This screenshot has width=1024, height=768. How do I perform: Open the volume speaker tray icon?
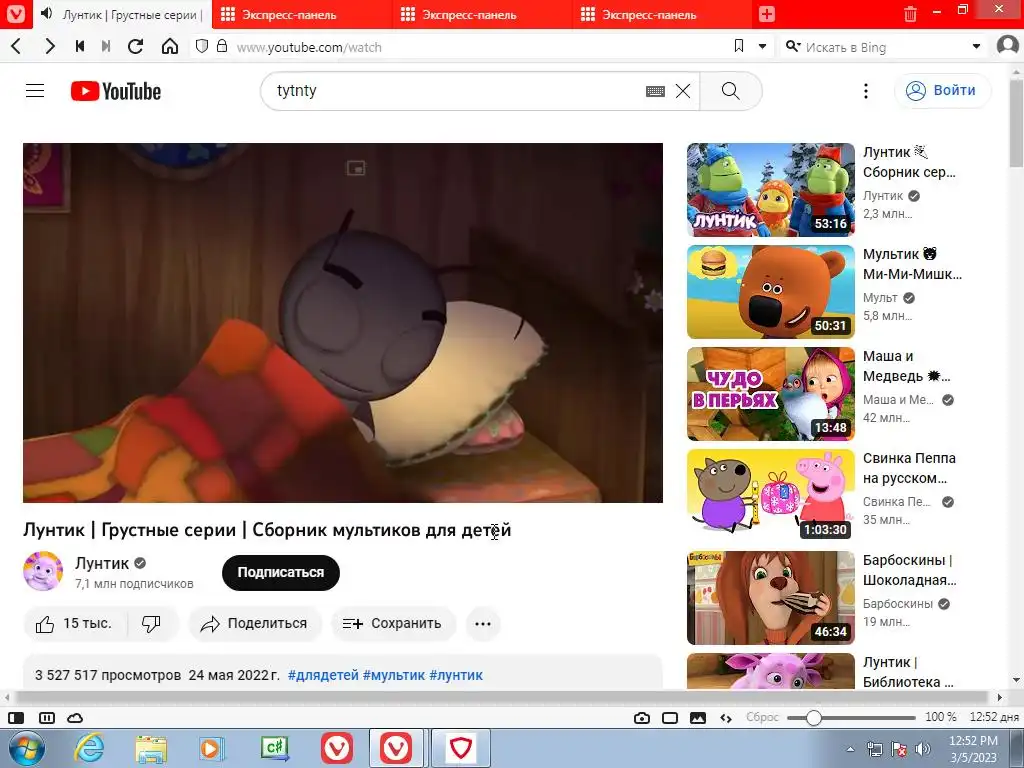pyautogui.click(x=923, y=748)
